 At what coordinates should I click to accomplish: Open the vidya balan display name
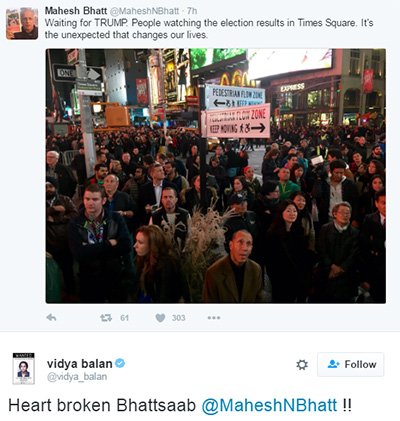[x=80, y=363]
